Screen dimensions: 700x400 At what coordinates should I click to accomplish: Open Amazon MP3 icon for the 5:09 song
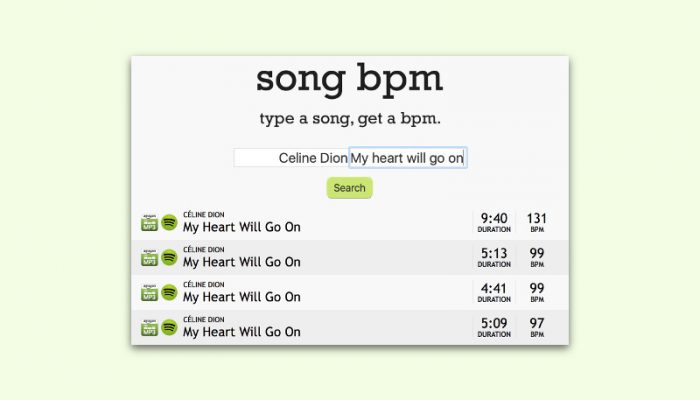point(150,327)
